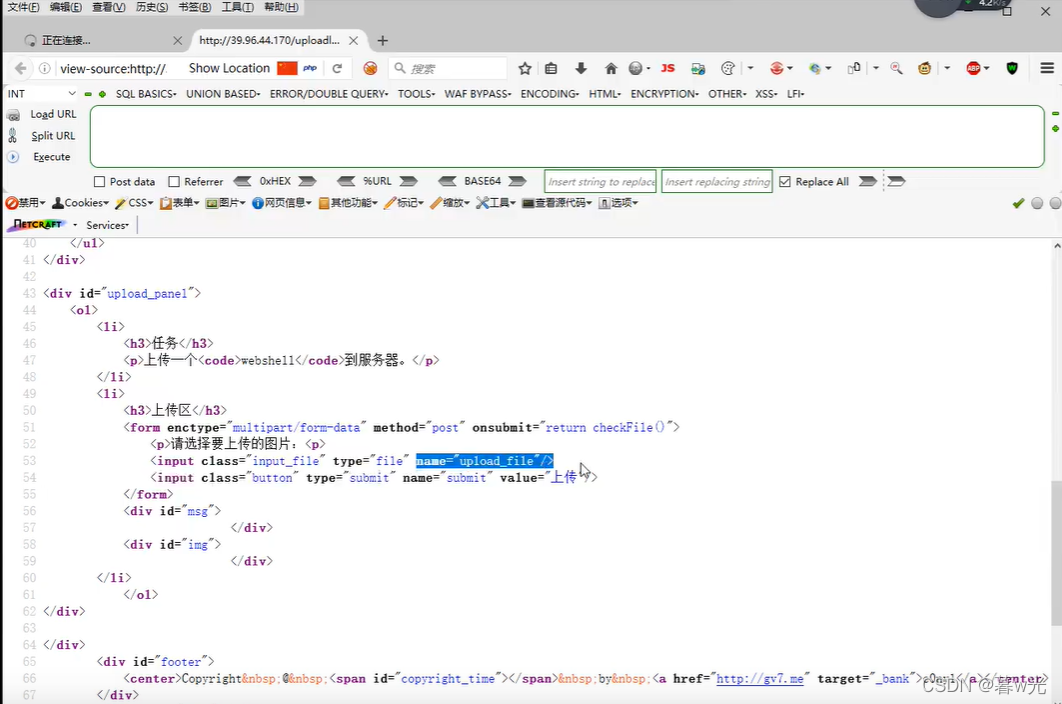Screen dimensions: 1062x704
Task: Click the green shield W icon
Action: [1012, 68]
